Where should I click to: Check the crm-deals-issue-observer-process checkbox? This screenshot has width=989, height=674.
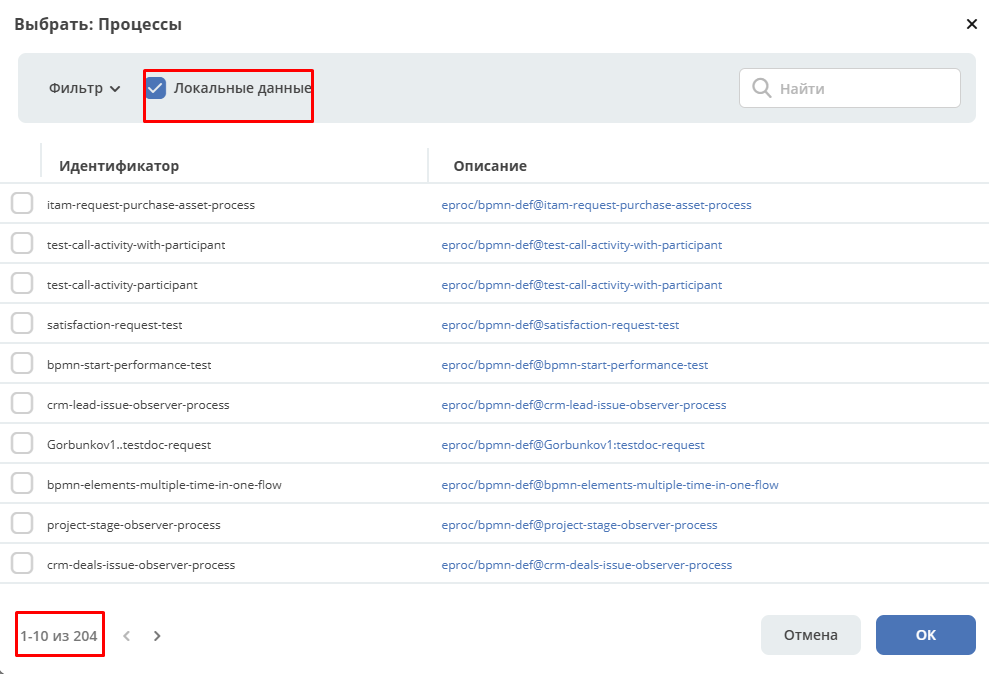click(22, 564)
